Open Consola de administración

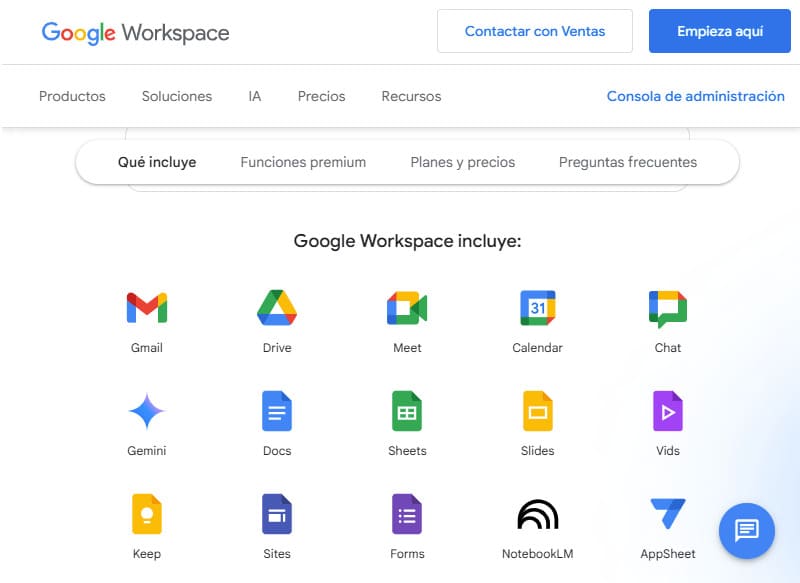696,96
